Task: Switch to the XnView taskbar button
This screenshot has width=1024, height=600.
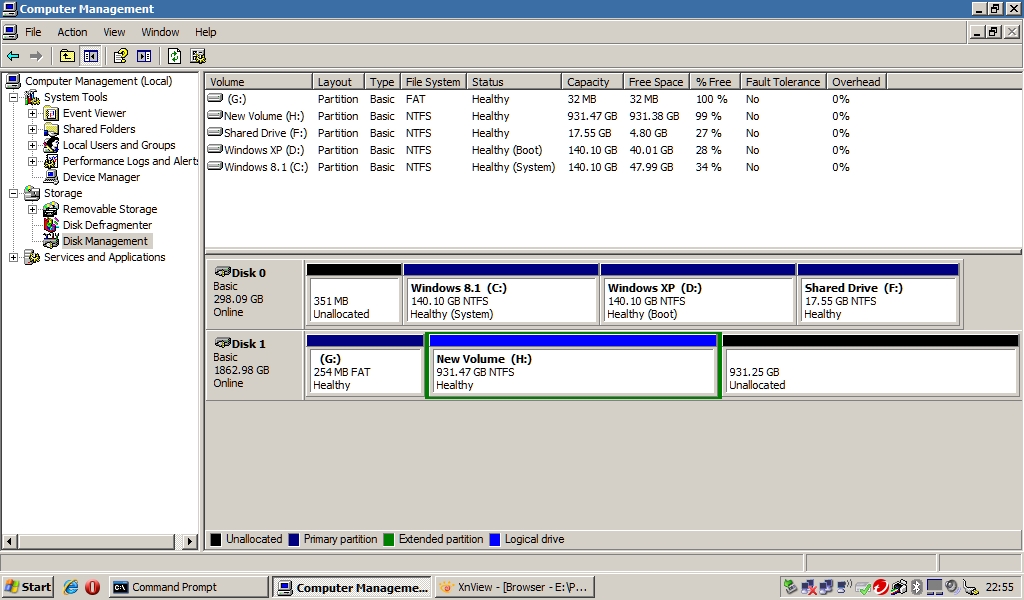Action: click(515, 587)
